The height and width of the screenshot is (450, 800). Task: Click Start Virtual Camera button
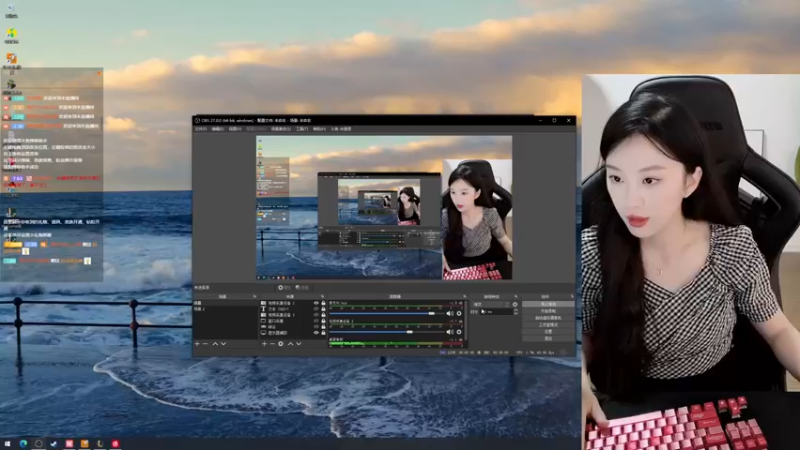click(548, 318)
